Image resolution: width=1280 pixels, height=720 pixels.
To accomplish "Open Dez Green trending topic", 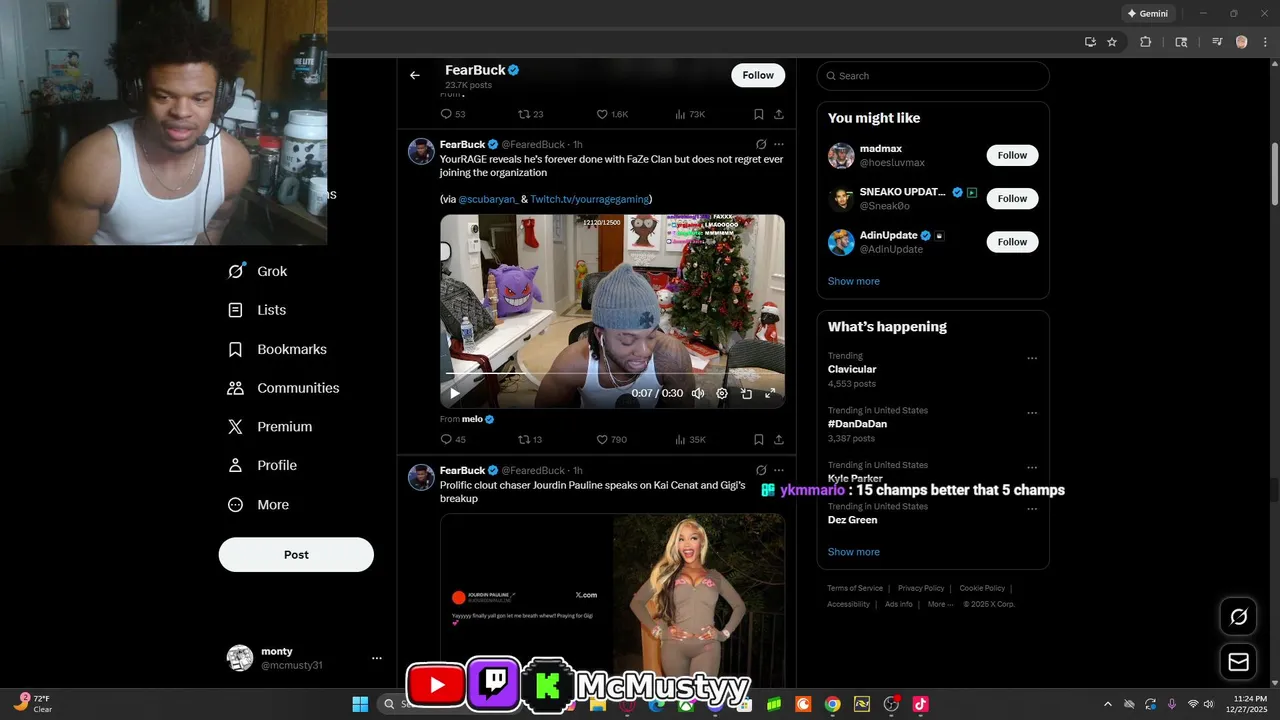I will (x=852, y=520).
